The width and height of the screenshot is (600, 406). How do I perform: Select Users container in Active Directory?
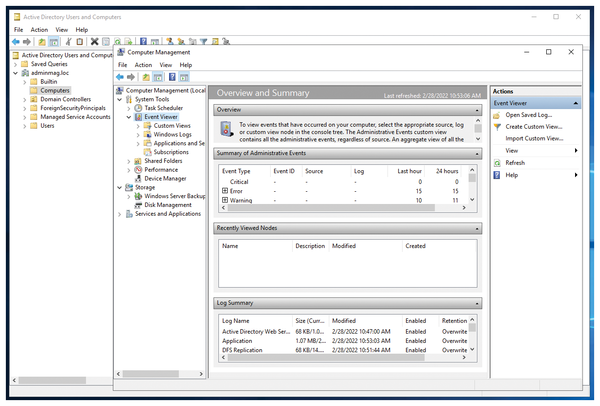tap(47, 126)
